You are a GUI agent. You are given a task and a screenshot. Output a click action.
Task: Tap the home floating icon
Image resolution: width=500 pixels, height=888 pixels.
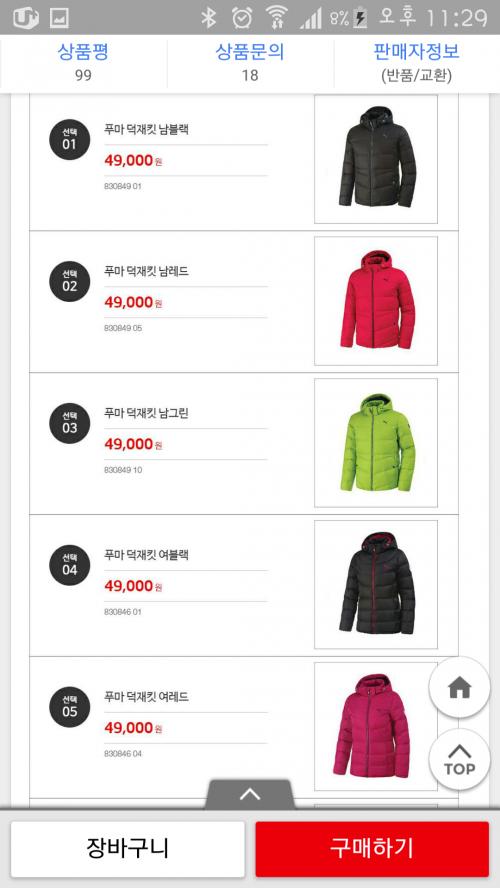[459, 688]
